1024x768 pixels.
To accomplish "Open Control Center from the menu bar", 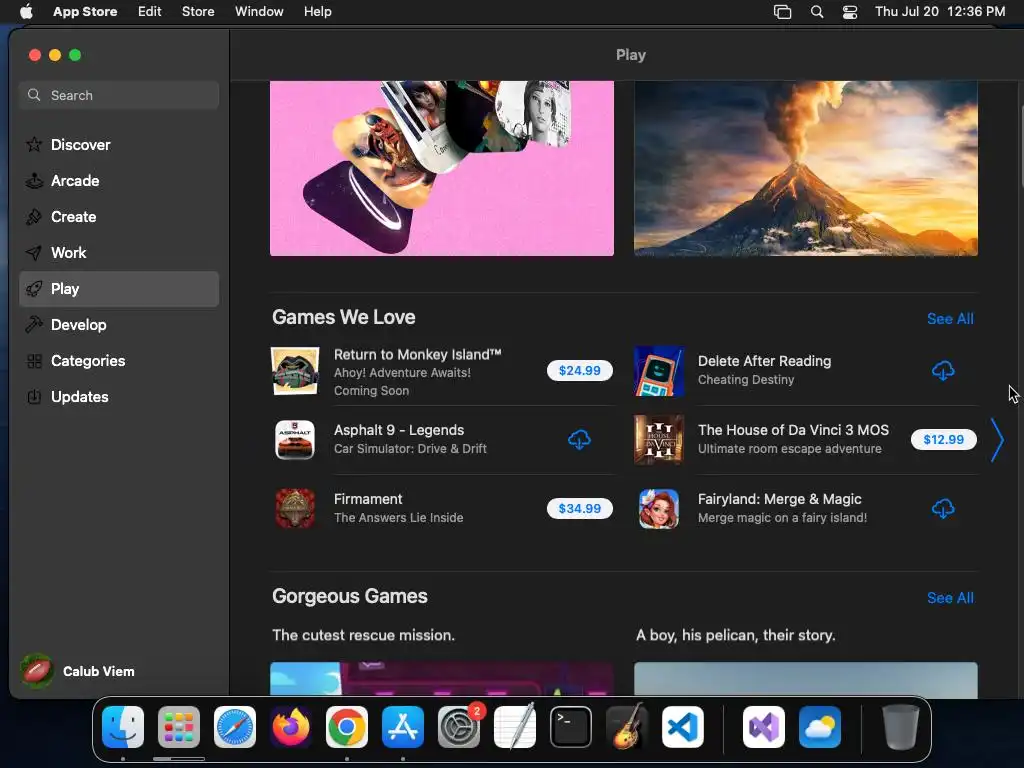I will [850, 12].
